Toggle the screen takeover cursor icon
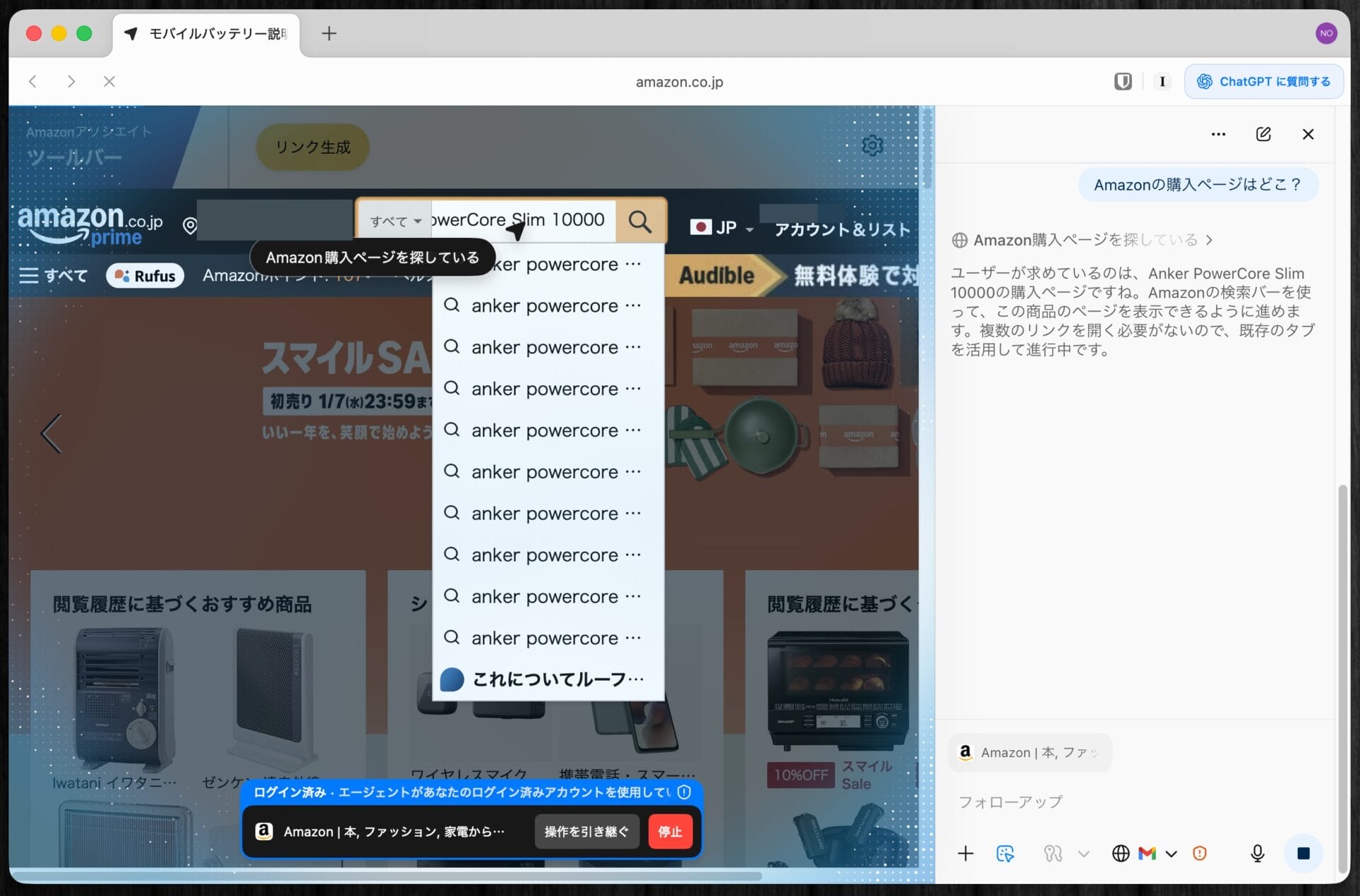 coord(1005,854)
